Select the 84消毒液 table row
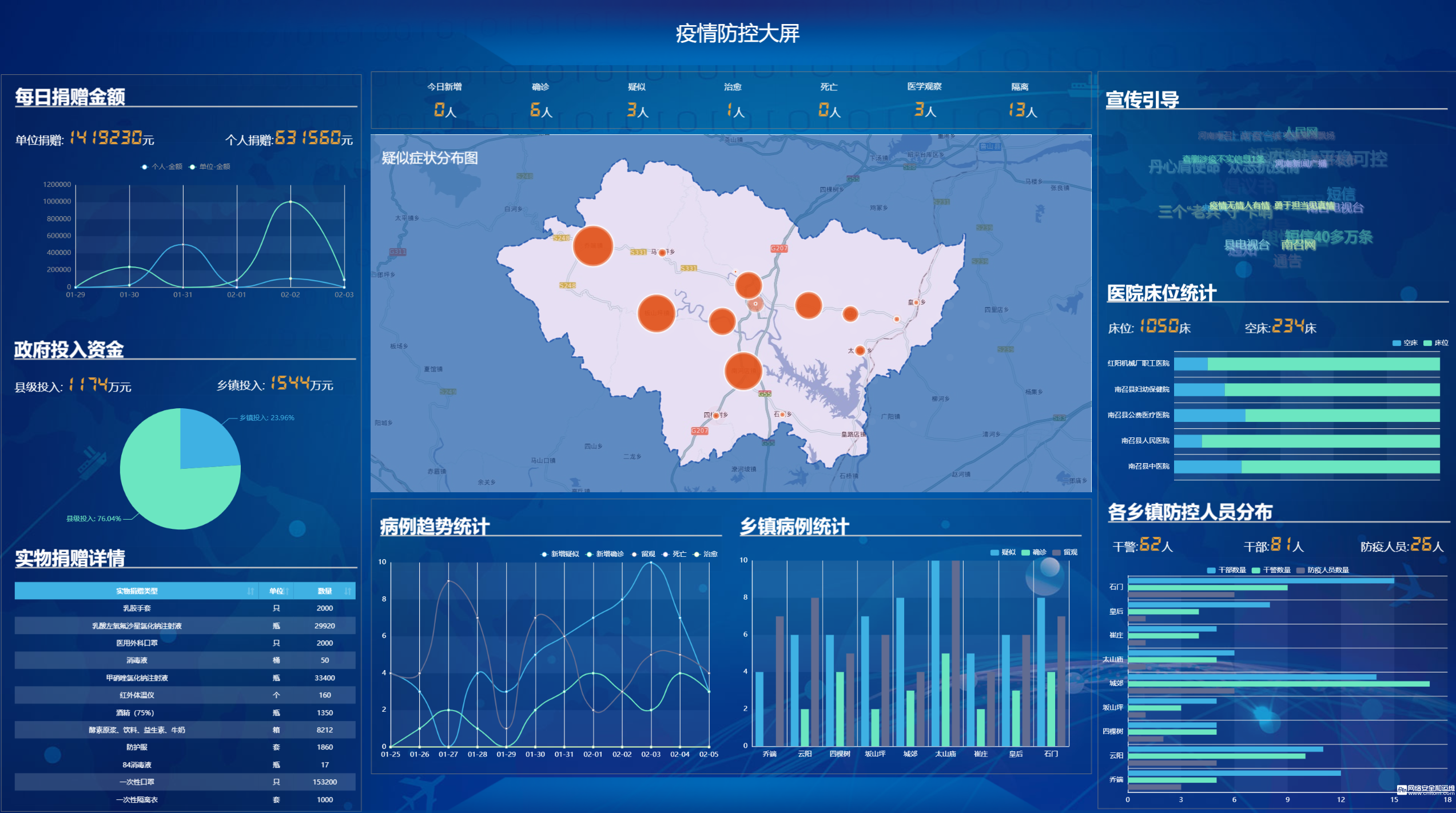Viewport: 1456px width, 813px height. coord(185,765)
